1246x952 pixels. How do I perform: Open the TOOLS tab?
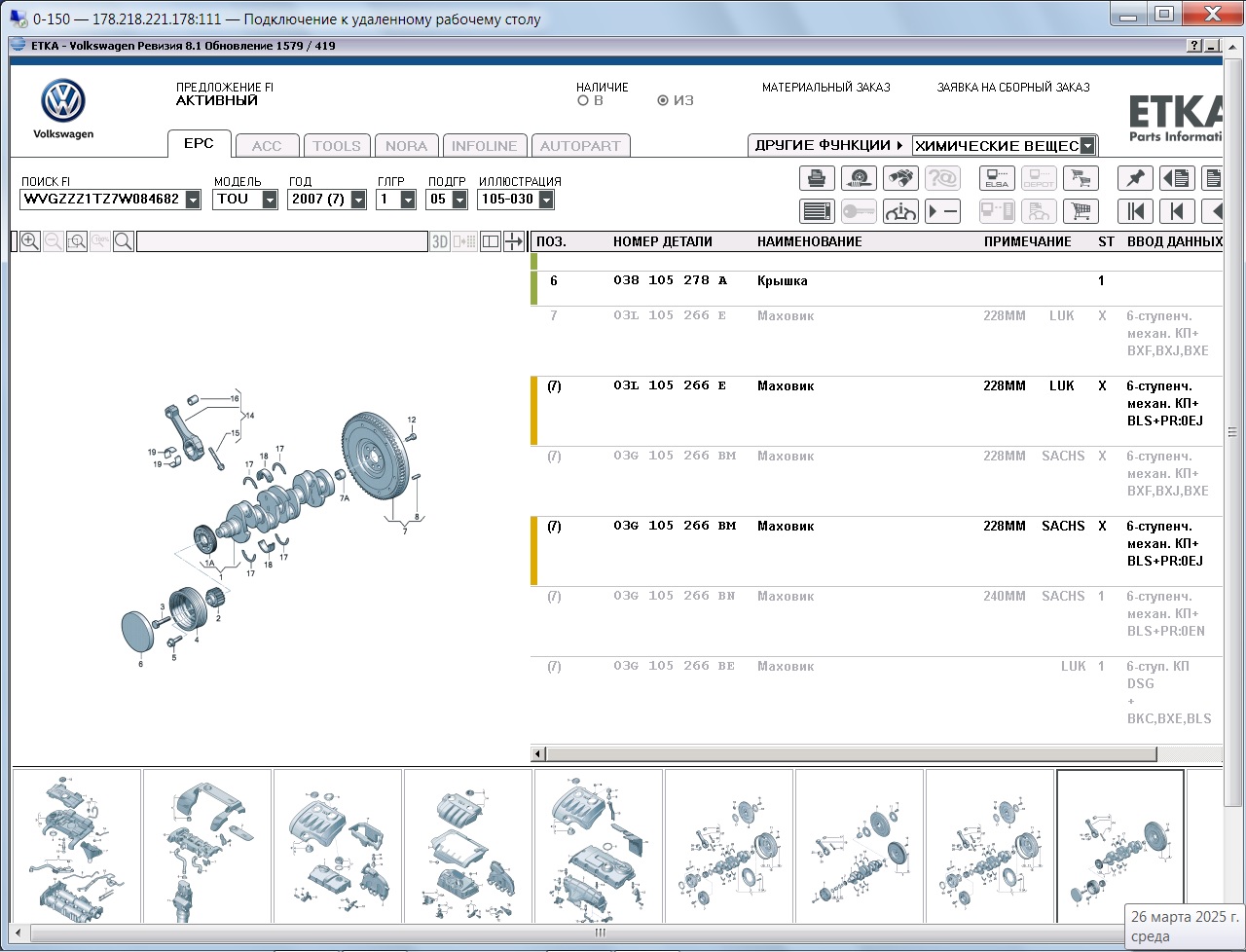337,146
